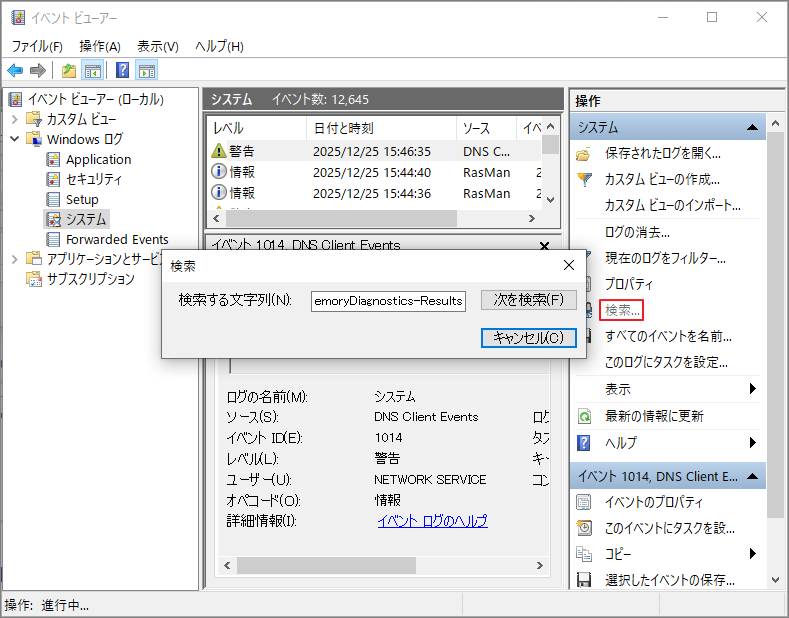
Task: Open the ヘルプ(H) menu
Action: pyautogui.click(x=219, y=46)
